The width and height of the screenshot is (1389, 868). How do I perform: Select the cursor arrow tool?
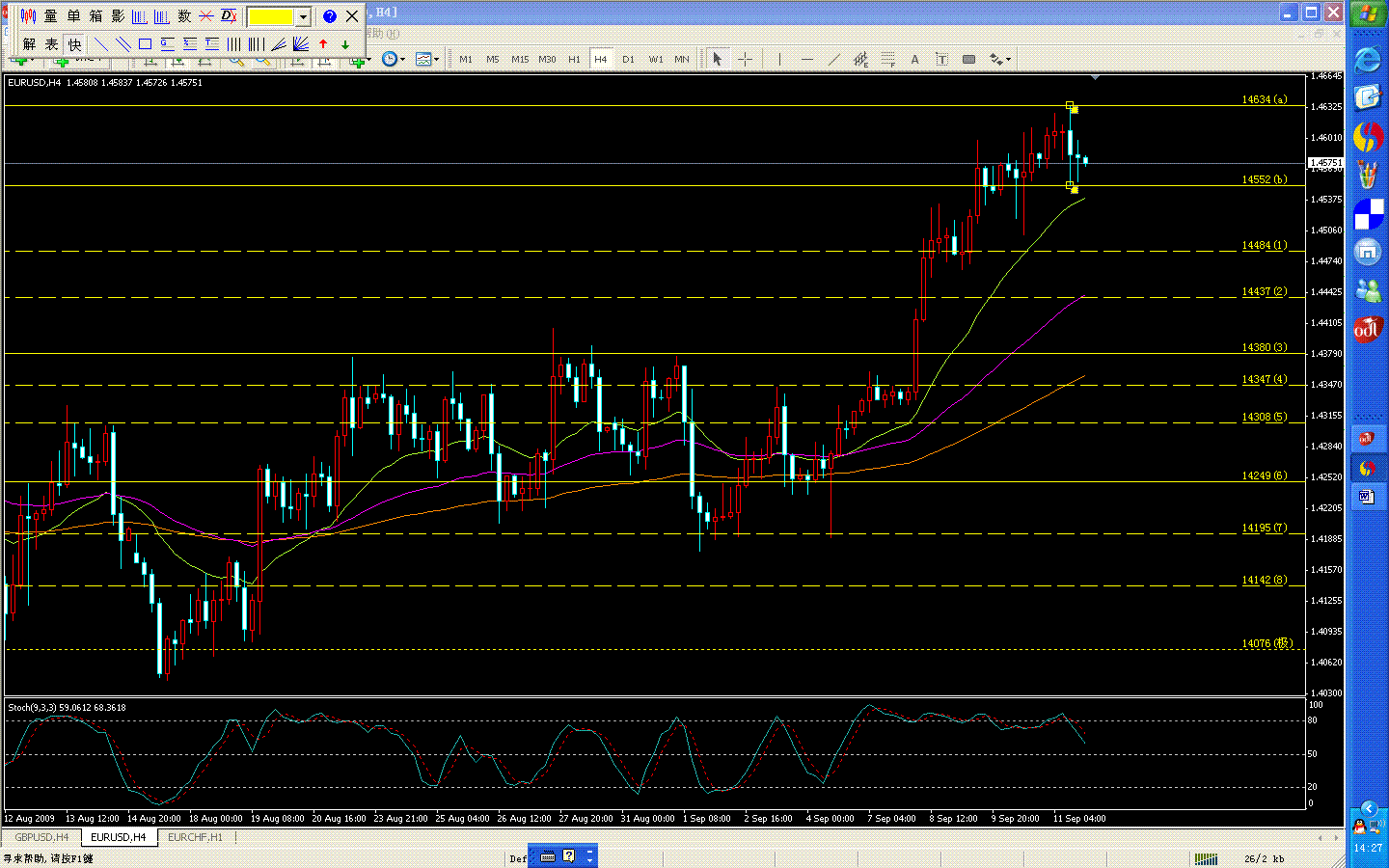[x=717, y=60]
